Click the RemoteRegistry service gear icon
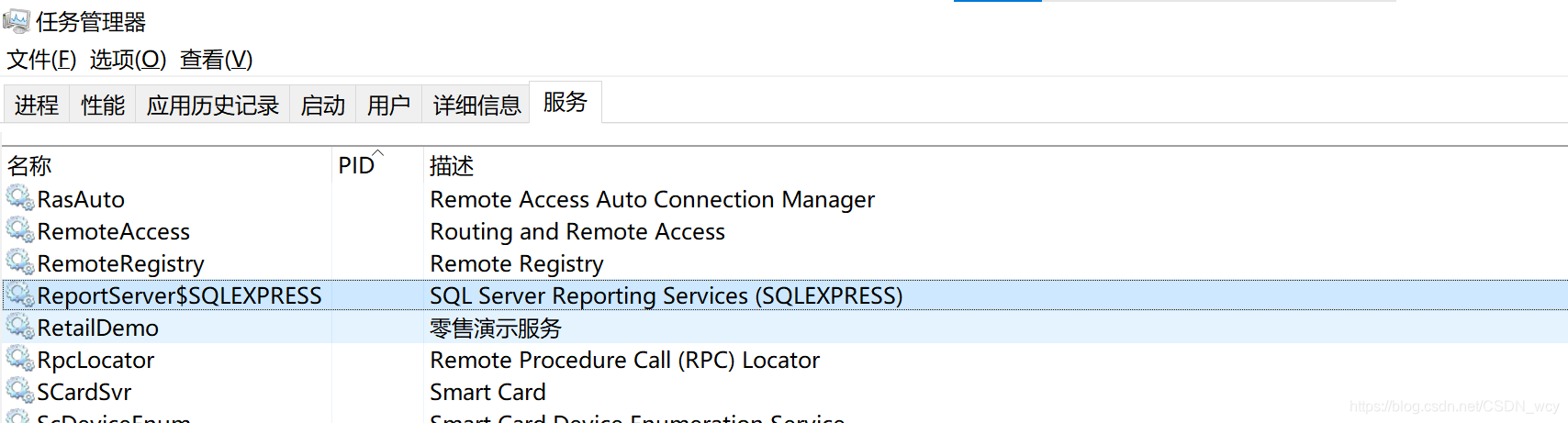Image resolution: width=1568 pixels, height=423 pixels. coord(20,262)
